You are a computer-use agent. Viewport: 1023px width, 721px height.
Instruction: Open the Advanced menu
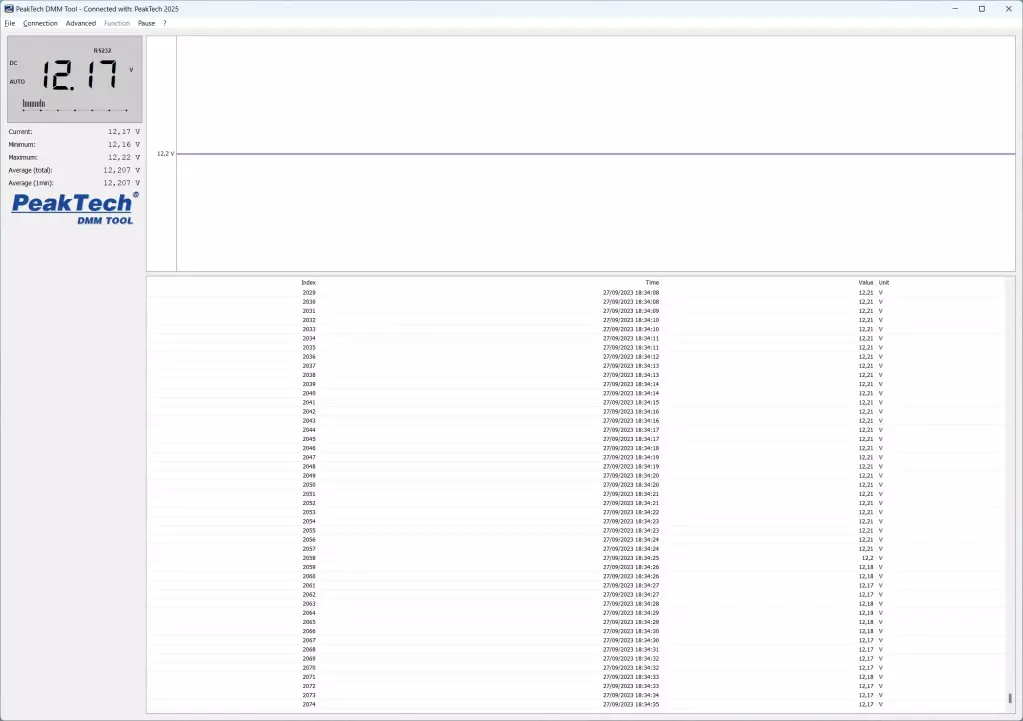(x=81, y=23)
